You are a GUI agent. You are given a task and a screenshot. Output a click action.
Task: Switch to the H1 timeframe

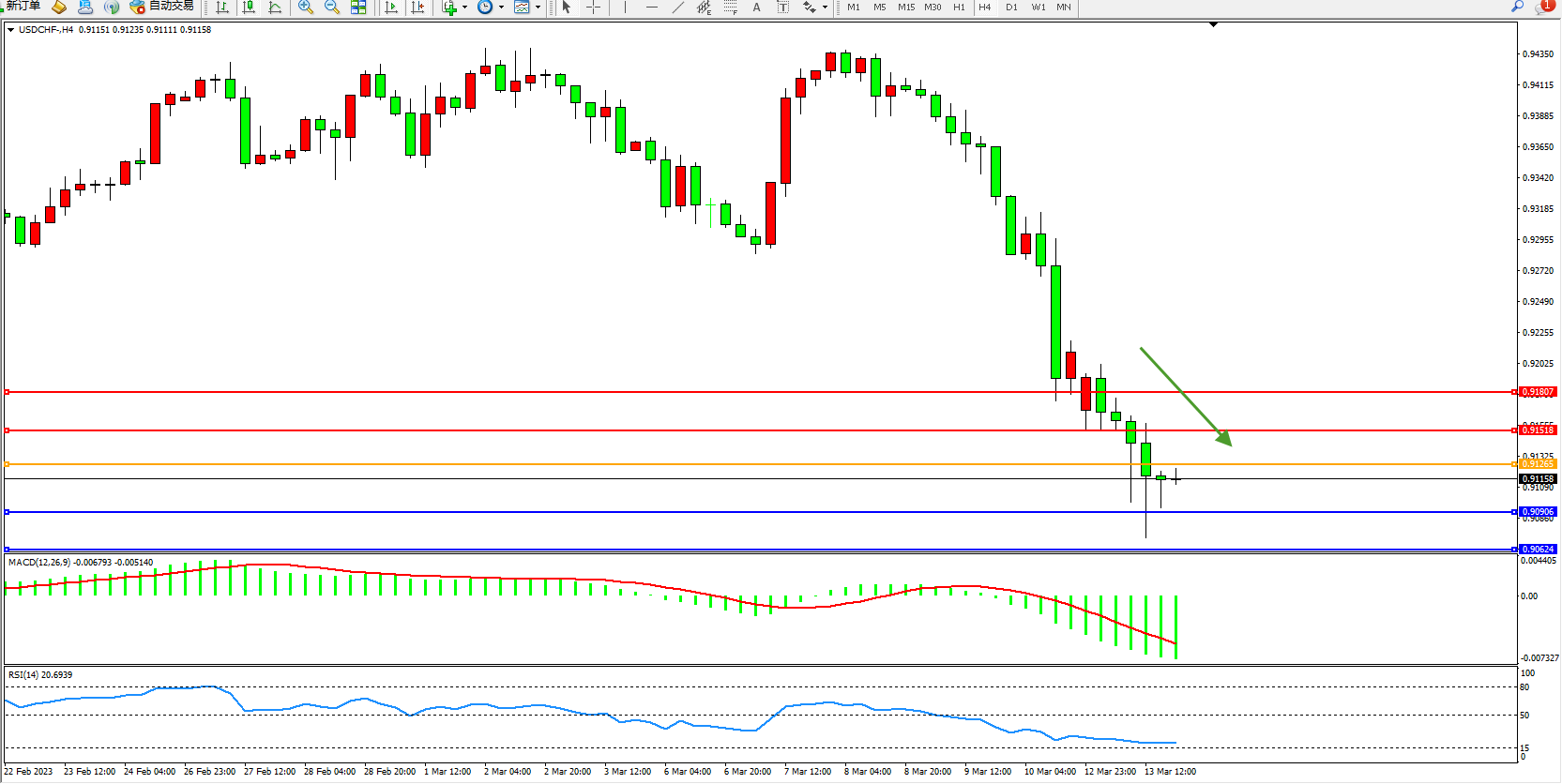coord(959,7)
